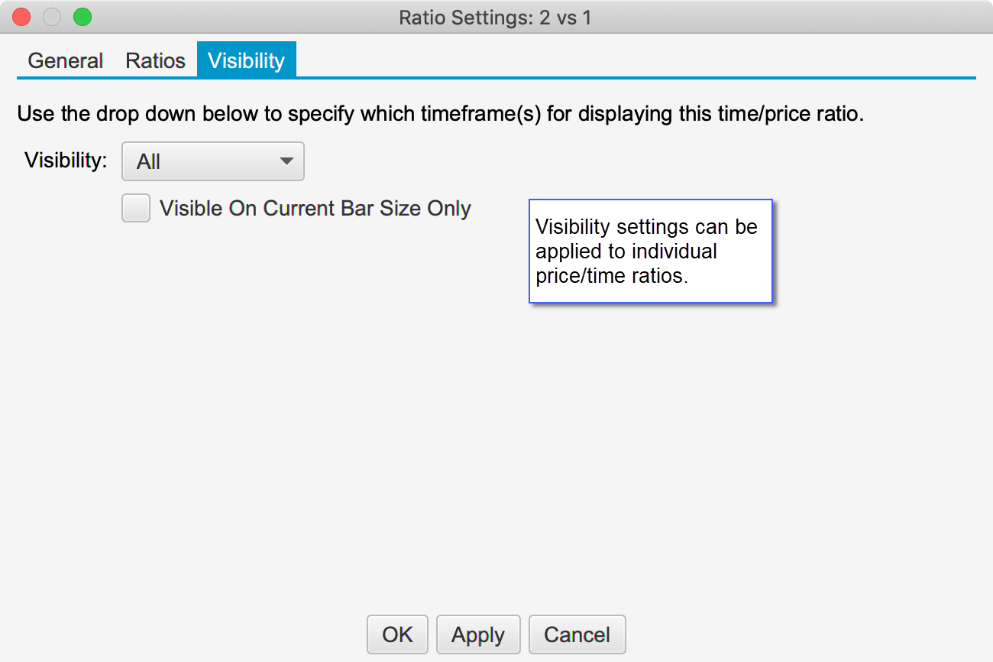This screenshot has width=993, height=662.
Task: Click the greyed-out minimize window button
Action: (x=51, y=17)
